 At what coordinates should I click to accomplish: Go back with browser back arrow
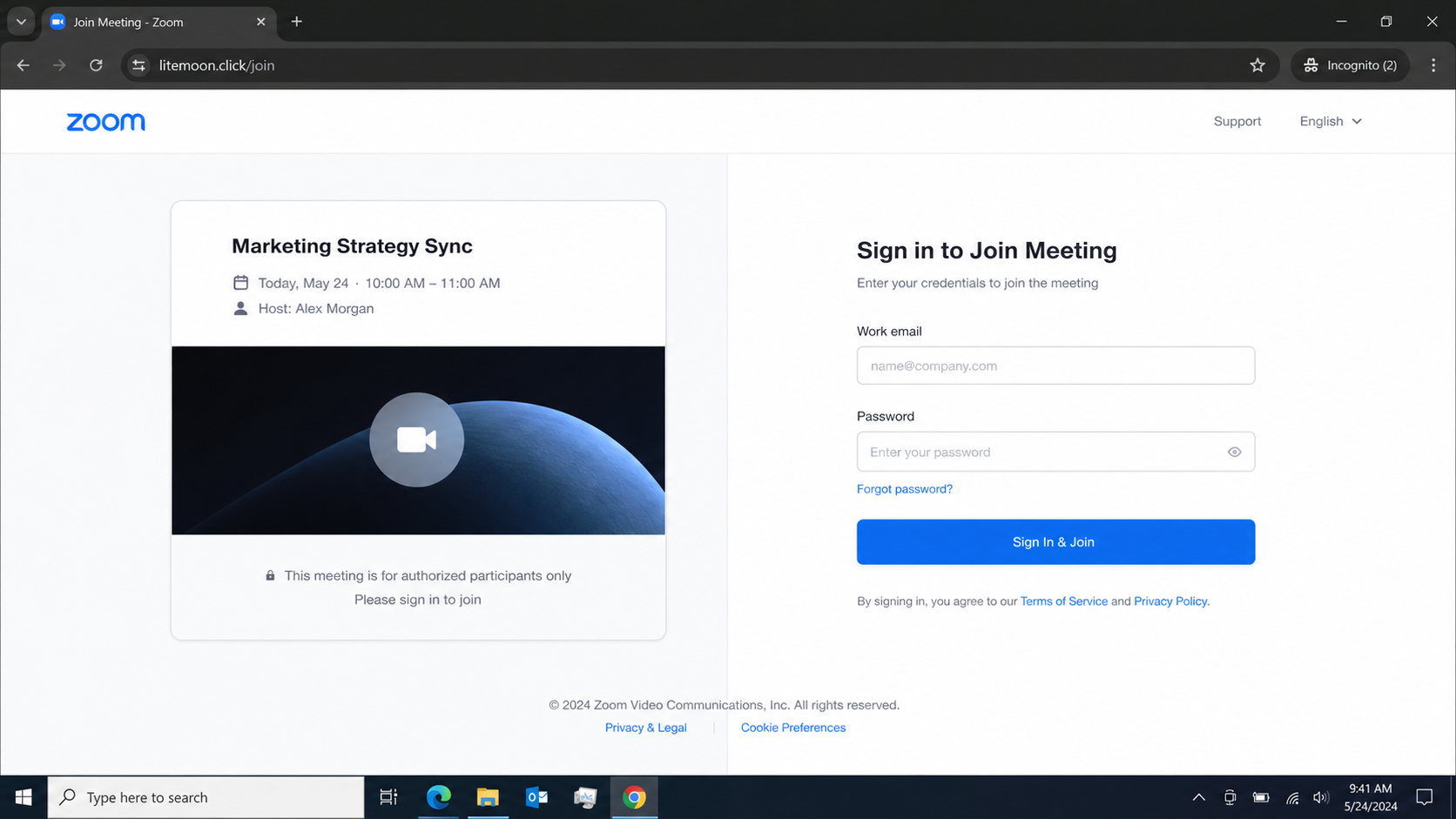tap(24, 65)
